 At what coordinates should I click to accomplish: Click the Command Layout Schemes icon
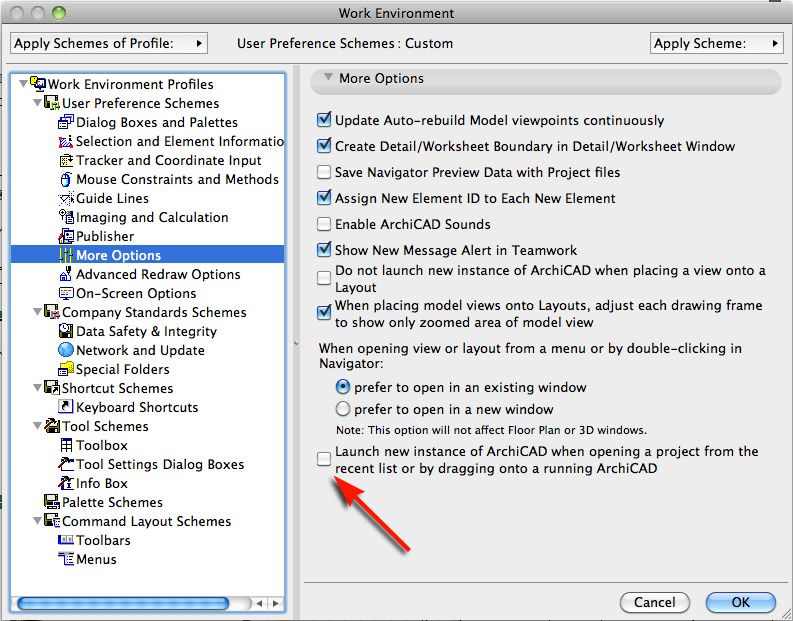(52, 520)
